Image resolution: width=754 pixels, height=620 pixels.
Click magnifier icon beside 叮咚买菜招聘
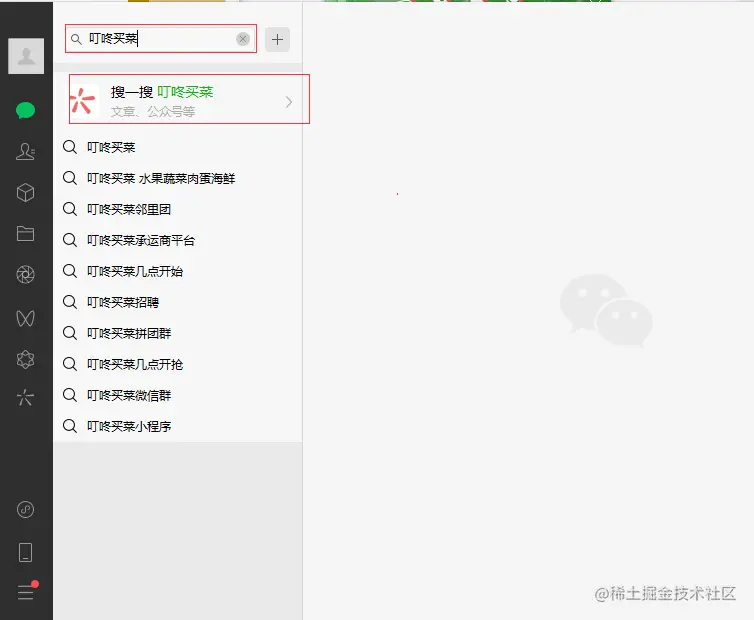[70, 302]
